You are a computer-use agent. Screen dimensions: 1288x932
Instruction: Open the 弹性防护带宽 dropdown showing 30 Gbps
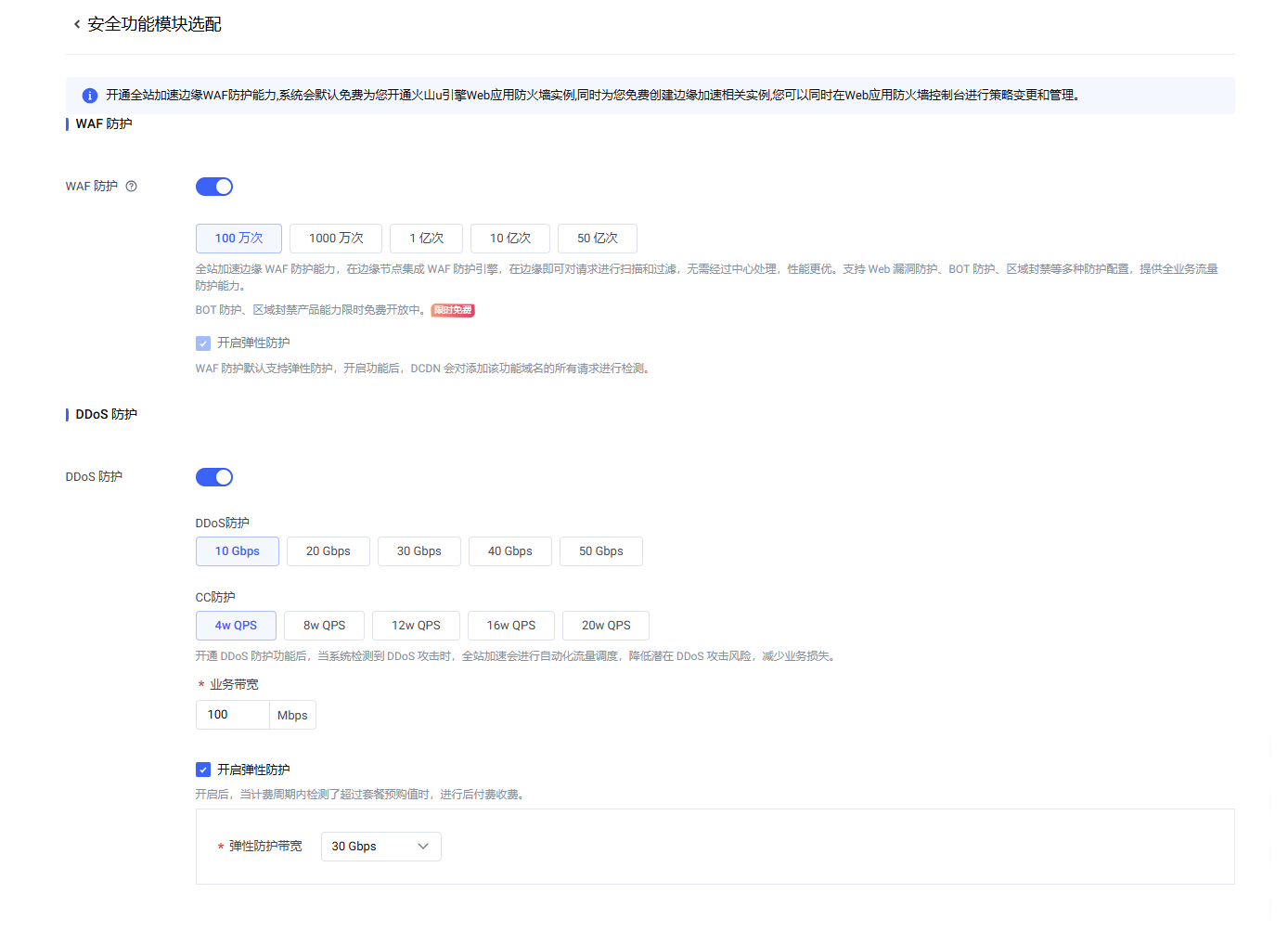[x=380, y=847]
